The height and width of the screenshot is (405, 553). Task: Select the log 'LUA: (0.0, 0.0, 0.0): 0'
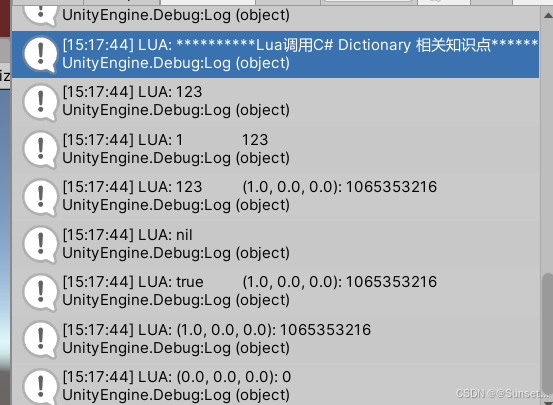pos(275,384)
